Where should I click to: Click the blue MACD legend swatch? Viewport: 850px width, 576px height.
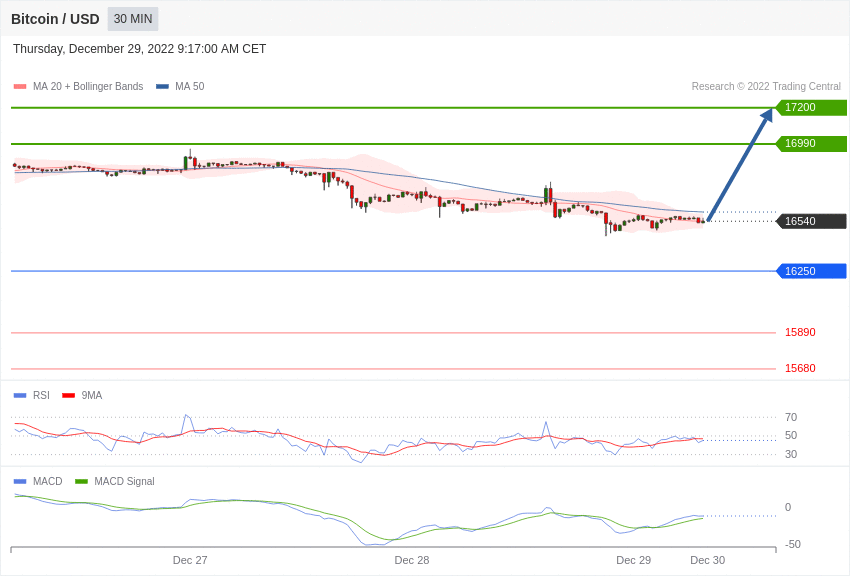[20, 481]
